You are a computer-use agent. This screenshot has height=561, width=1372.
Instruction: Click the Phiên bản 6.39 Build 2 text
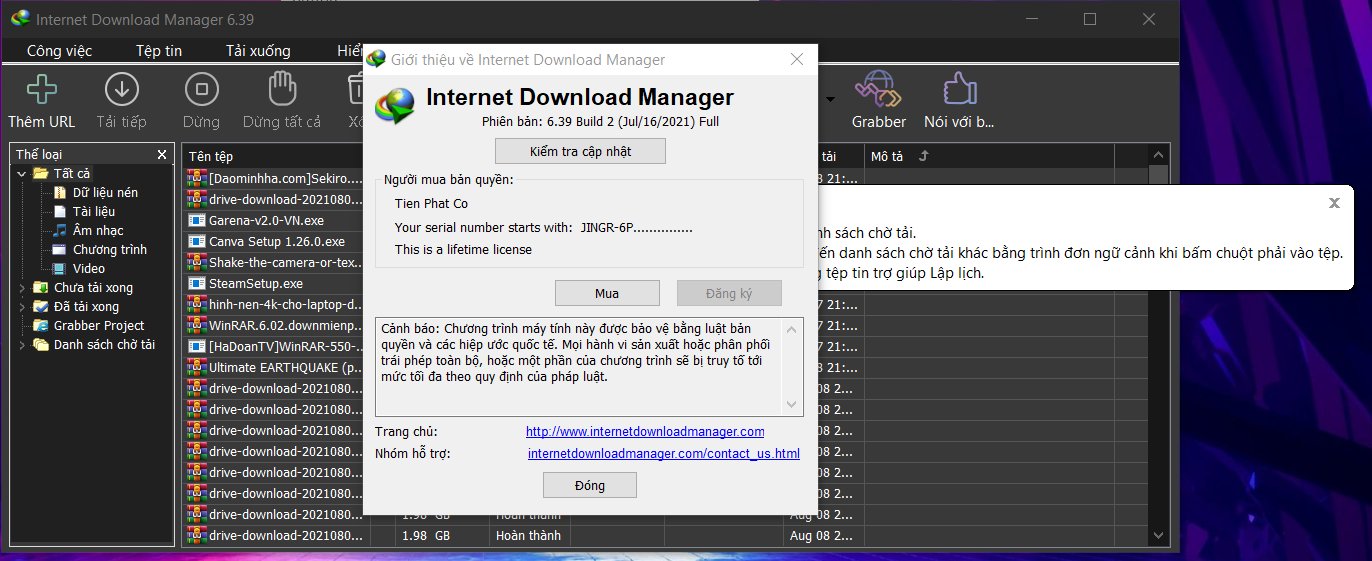[600, 122]
